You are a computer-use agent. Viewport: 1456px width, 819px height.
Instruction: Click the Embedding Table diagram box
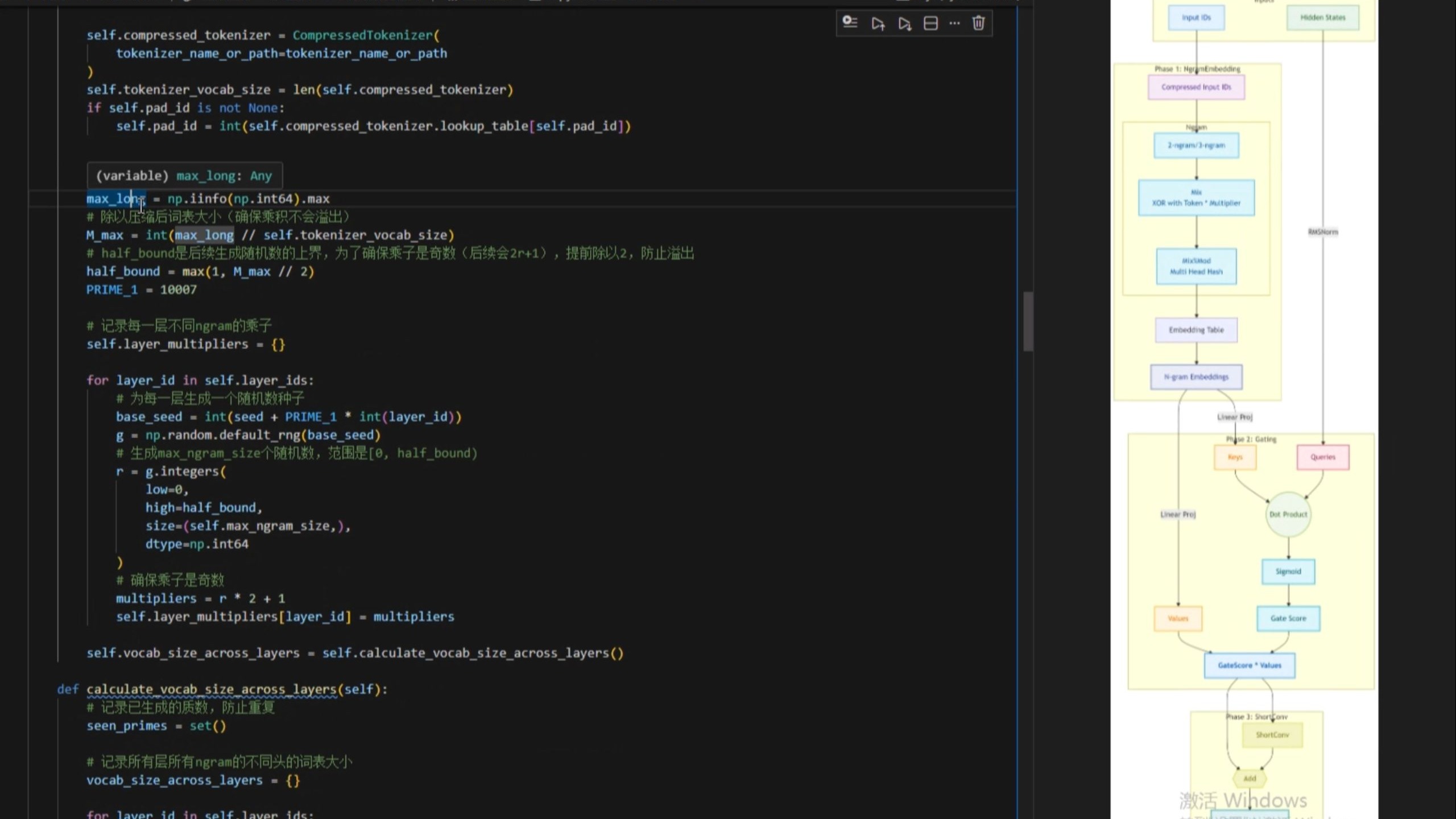[x=1196, y=330]
